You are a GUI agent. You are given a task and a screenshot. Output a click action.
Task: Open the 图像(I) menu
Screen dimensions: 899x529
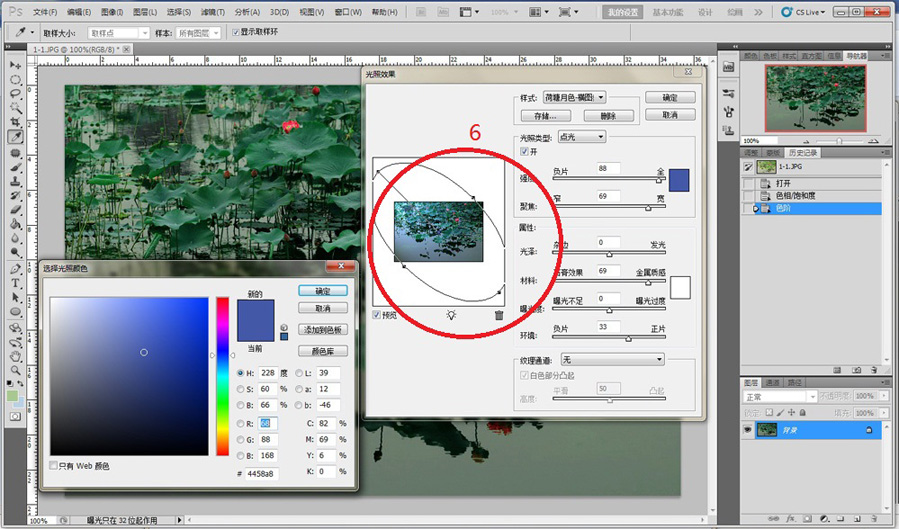pyautogui.click(x=112, y=12)
